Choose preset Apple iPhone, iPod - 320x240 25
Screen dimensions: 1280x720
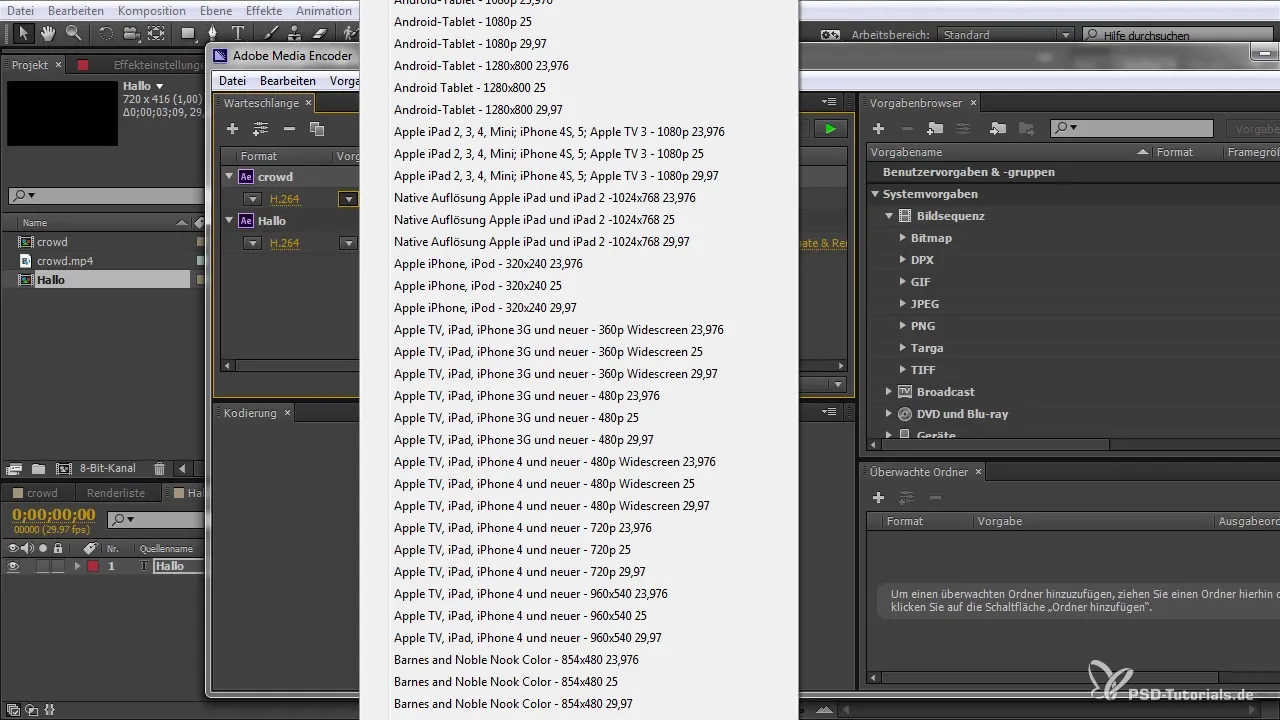coord(478,286)
